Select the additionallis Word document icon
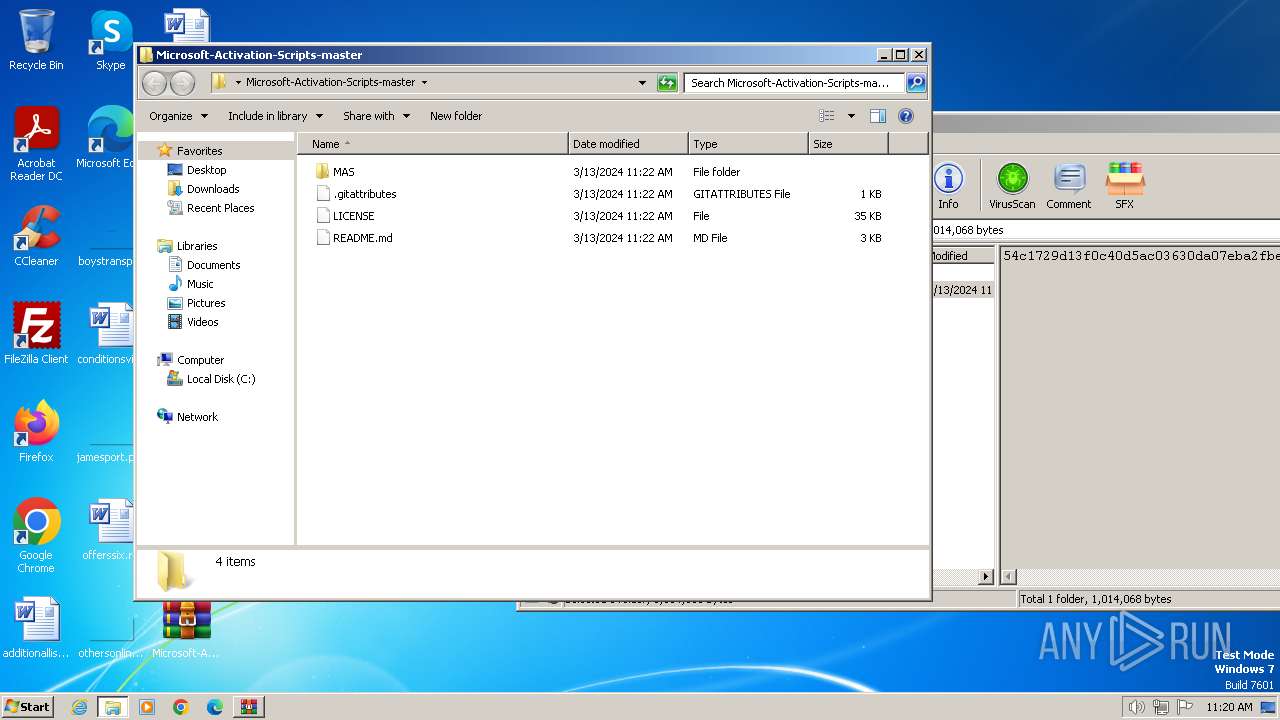The width and height of the screenshot is (1280, 720). [36, 628]
